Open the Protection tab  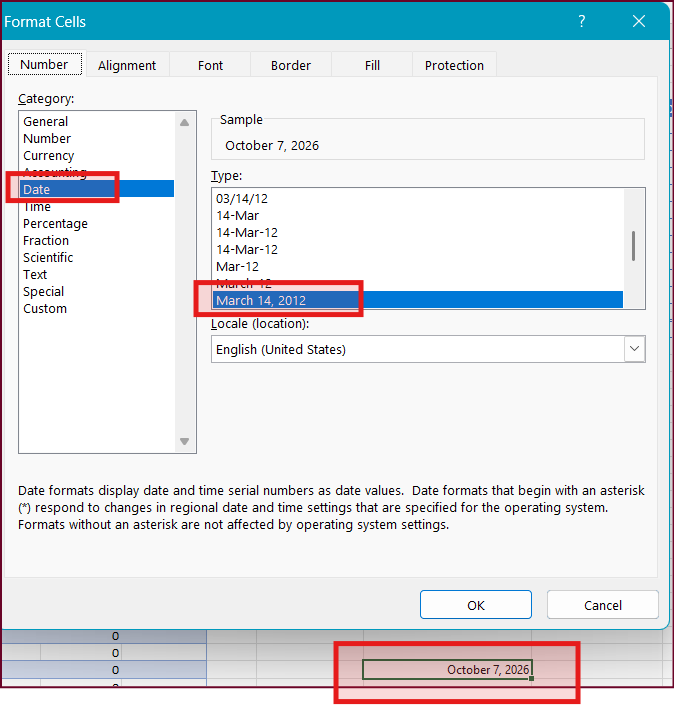click(454, 66)
